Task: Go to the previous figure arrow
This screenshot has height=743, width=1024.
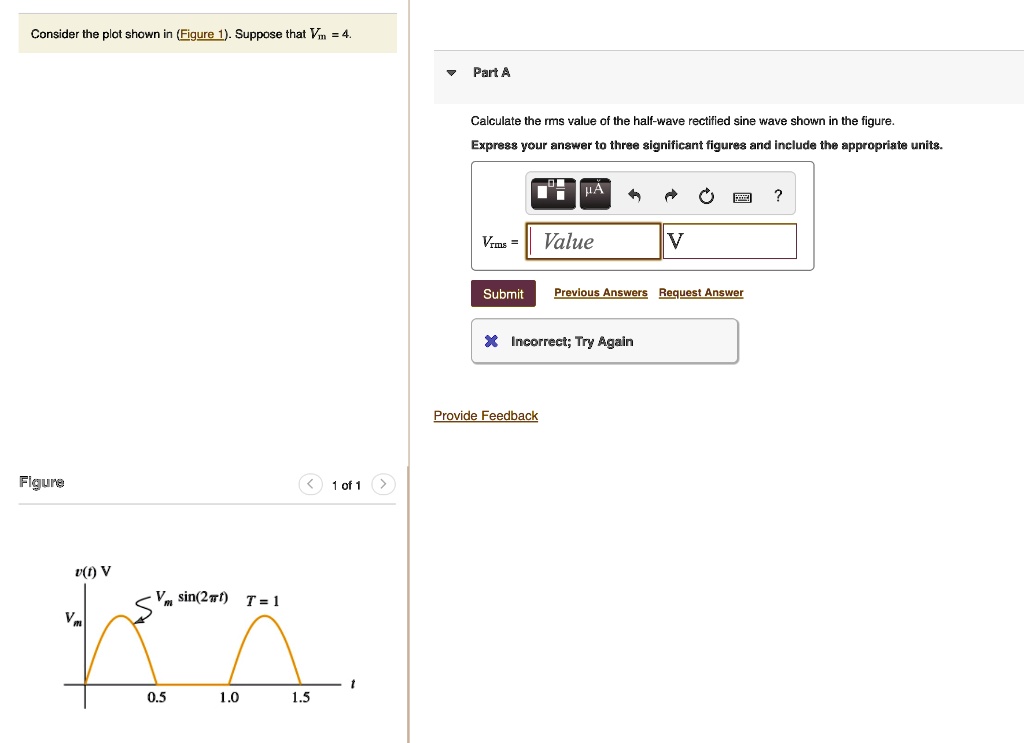Action: tap(310, 484)
